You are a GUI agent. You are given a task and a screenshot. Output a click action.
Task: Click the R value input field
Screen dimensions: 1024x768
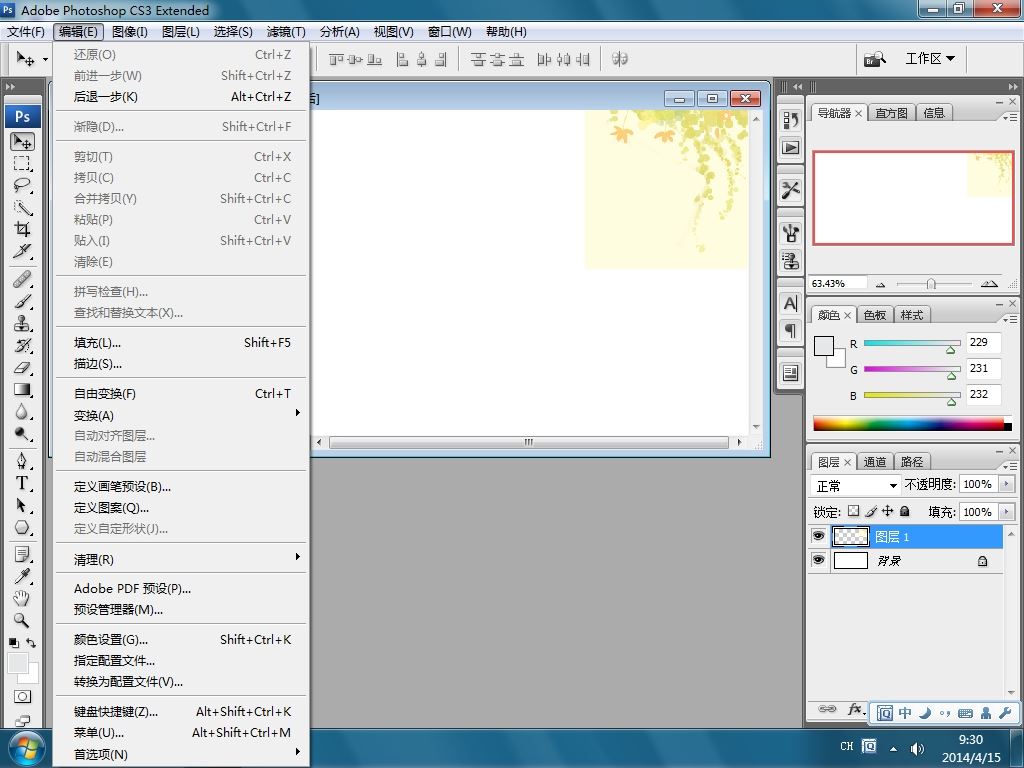[984, 342]
